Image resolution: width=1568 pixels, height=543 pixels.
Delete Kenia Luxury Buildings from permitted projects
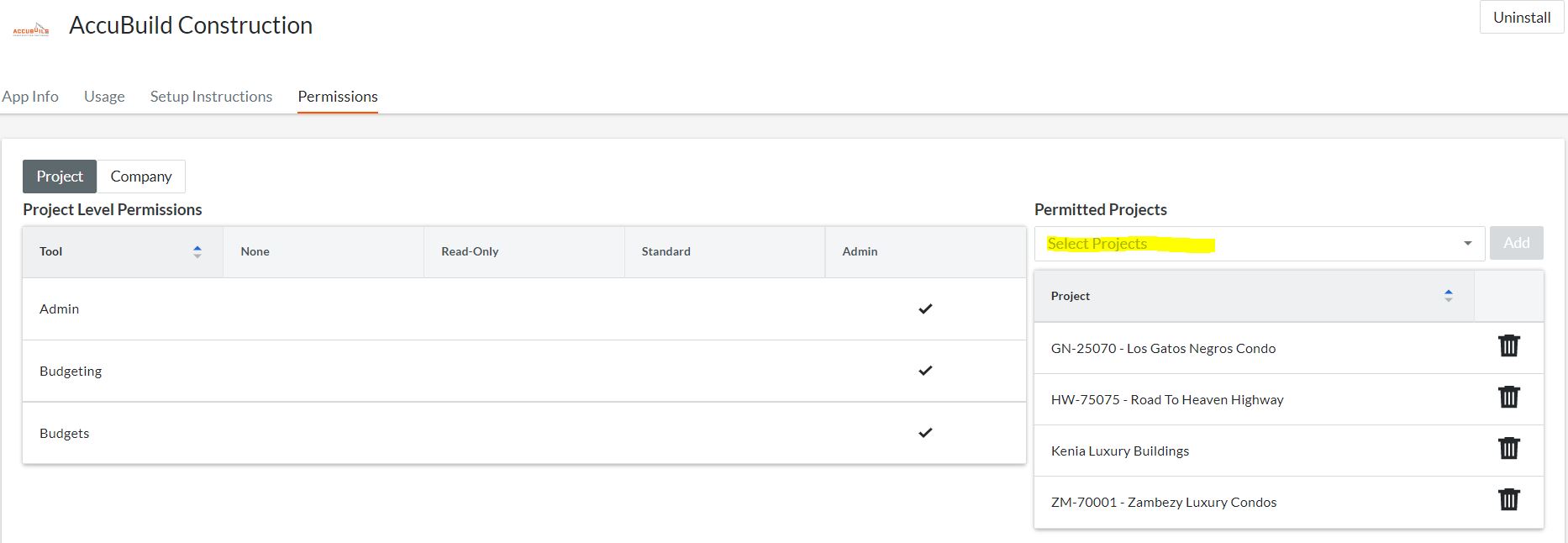point(1508,449)
